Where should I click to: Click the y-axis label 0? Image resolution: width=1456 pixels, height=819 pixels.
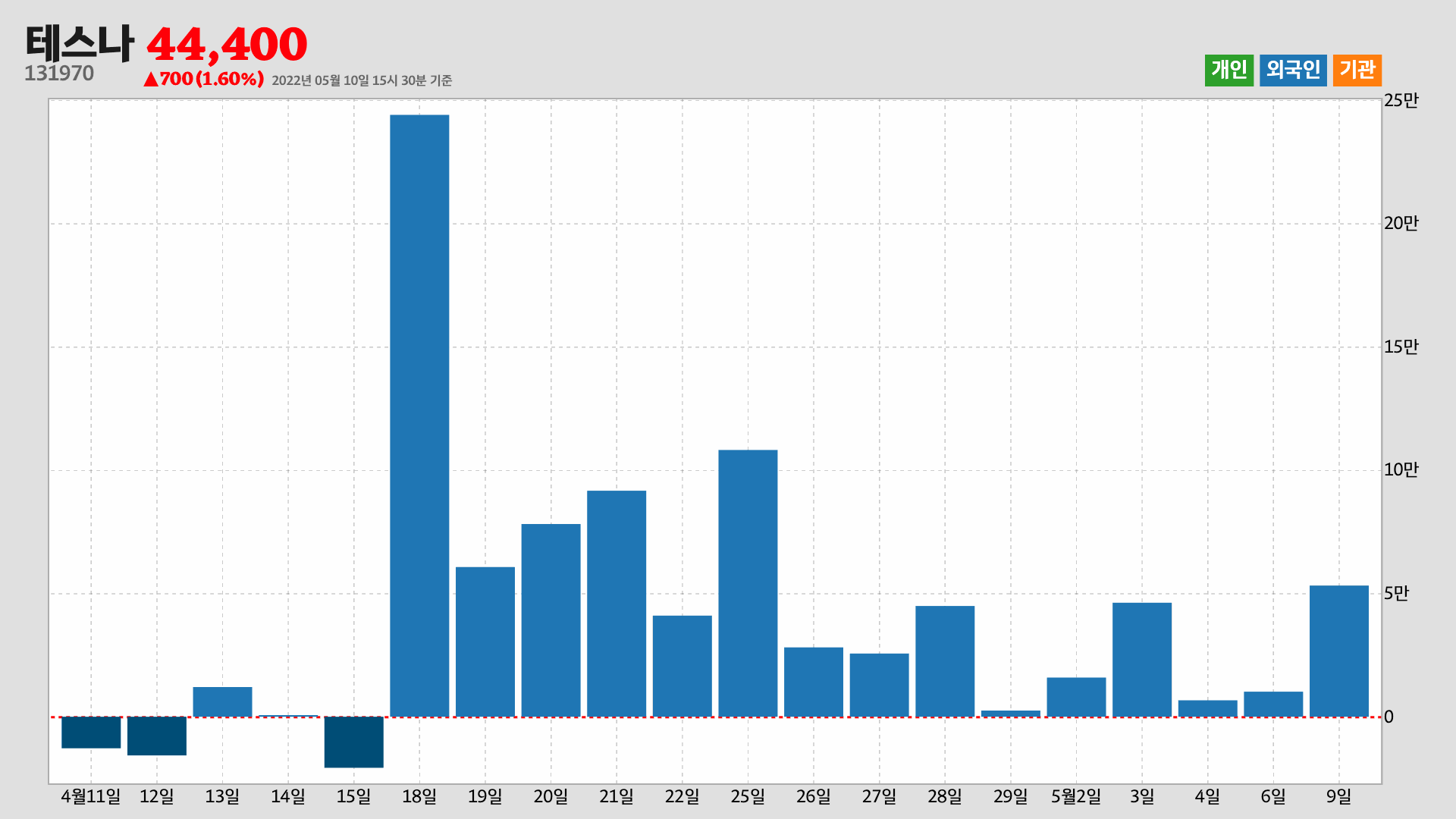(1389, 717)
